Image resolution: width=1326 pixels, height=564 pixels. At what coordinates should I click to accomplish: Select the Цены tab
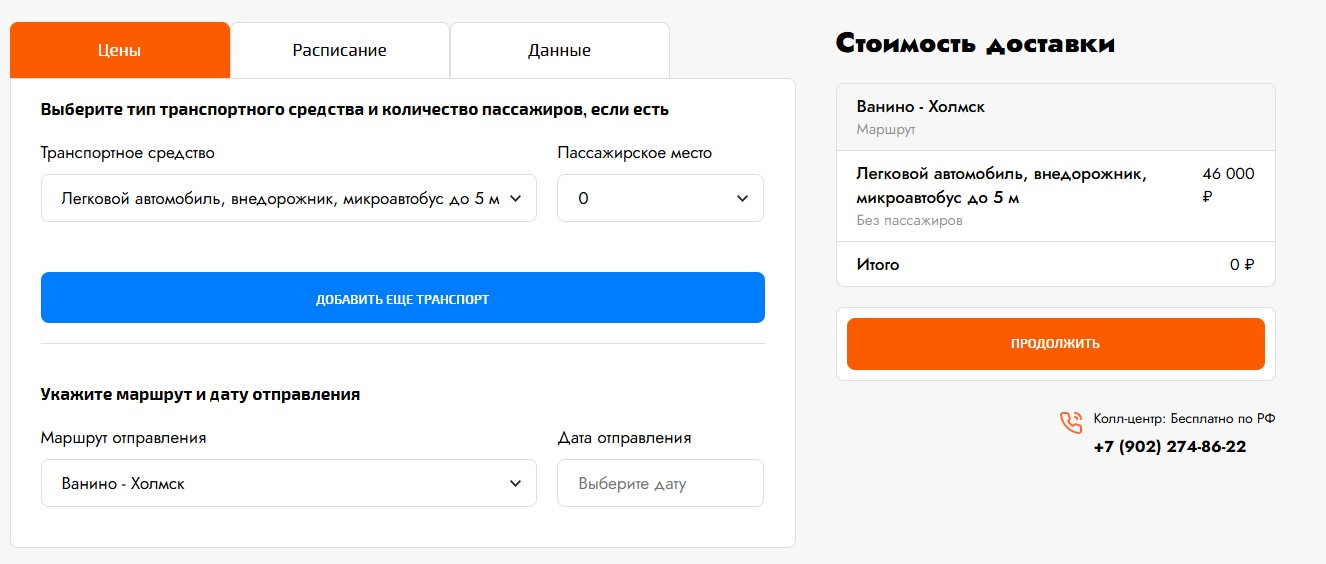(x=119, y=50)
